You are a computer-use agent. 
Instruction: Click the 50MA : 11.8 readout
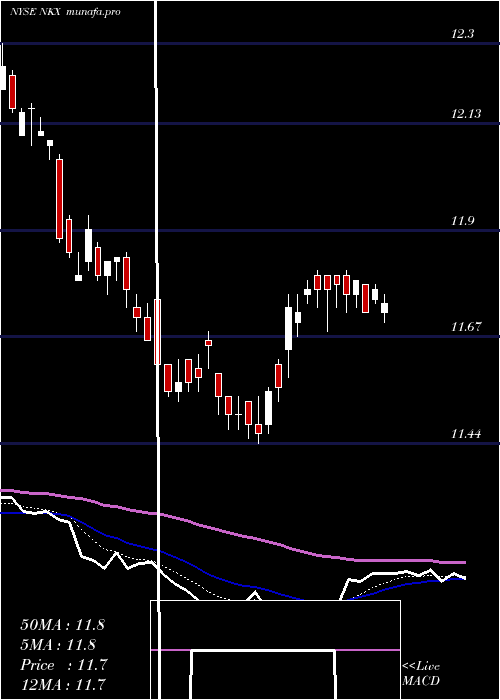[62, 625]
